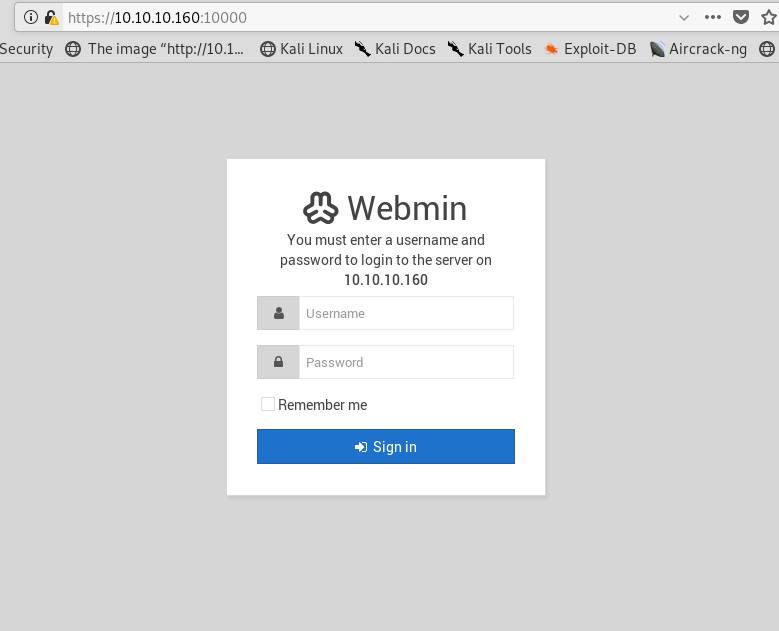Viewport: 779px width, 631px height.
Task: Open the 'The image http://10.1...' bookmark
Action: tap(155, 49)
